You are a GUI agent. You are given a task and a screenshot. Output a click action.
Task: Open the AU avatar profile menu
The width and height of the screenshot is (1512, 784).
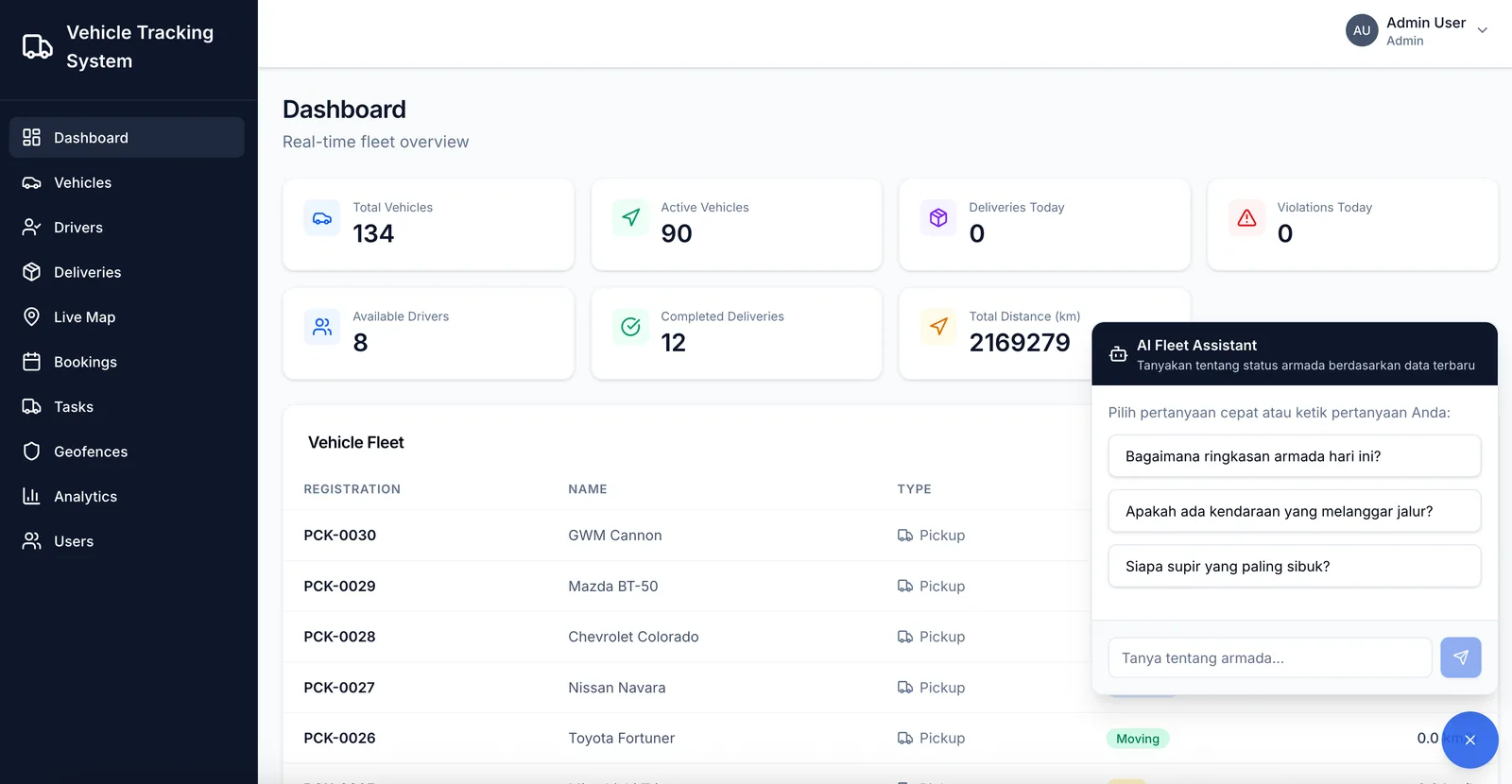[x=1362, y=30]
